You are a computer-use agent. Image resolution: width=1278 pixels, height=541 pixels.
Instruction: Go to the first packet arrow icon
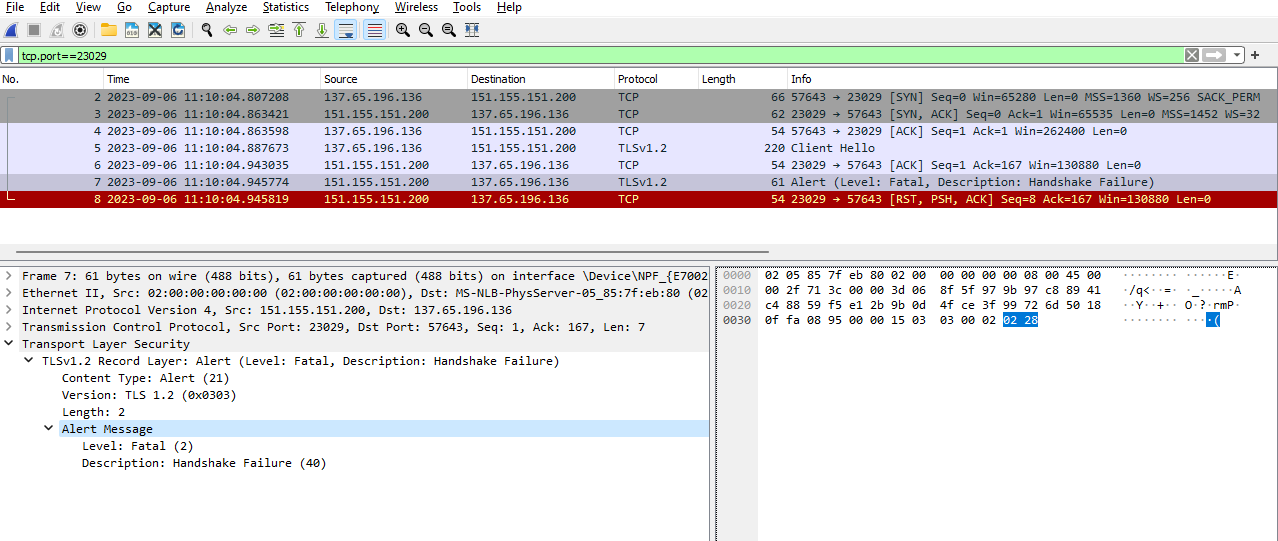298,30
